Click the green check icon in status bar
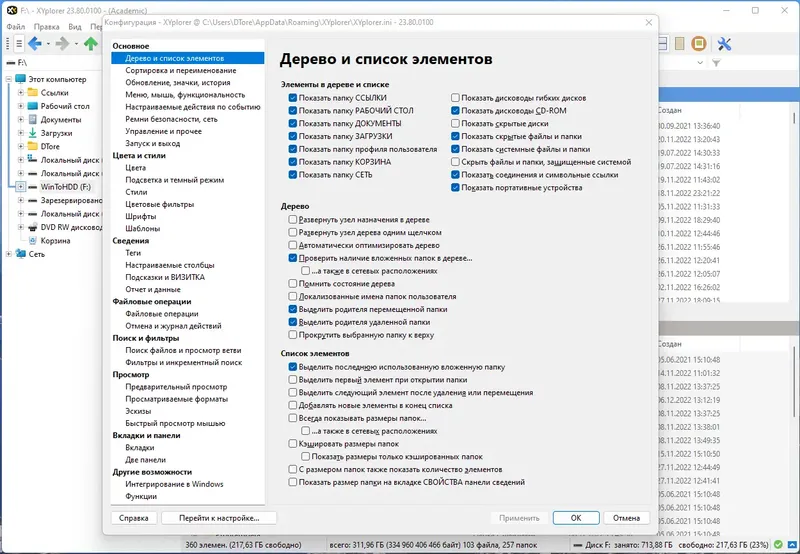This screenshot has width=800, height=554. [x=778, y=545]
